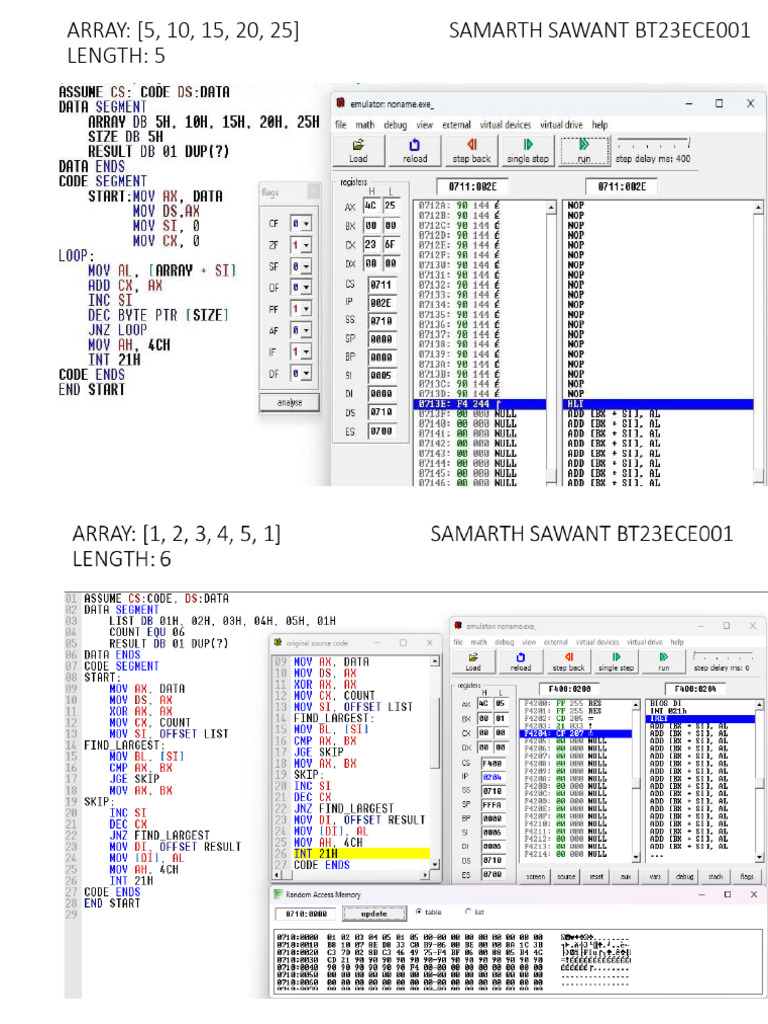
Task: Click lower disassembly list scroll-down arrow
Action: point(759,856)
